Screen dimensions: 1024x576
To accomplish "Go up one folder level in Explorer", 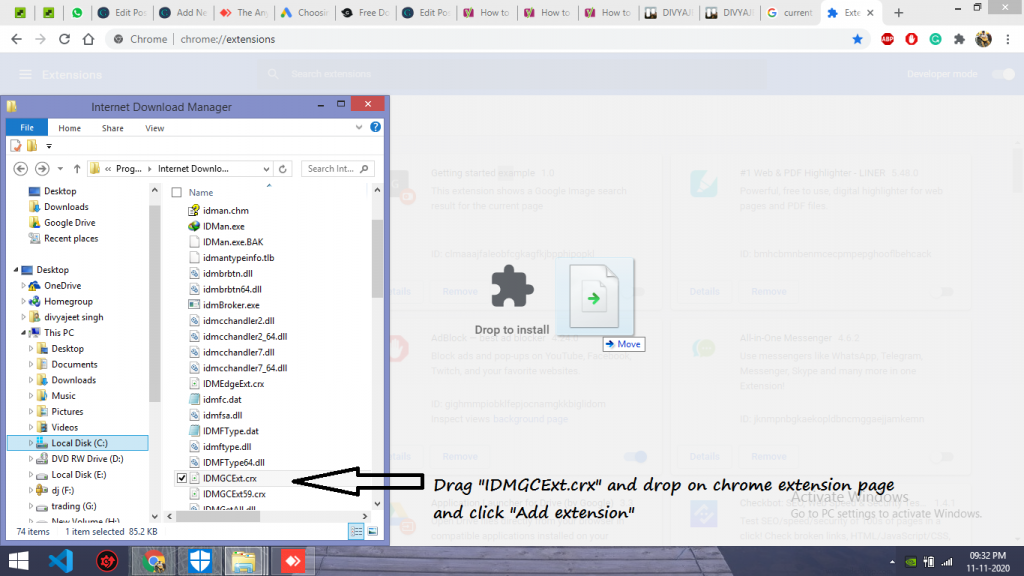I will coord(77,168).
